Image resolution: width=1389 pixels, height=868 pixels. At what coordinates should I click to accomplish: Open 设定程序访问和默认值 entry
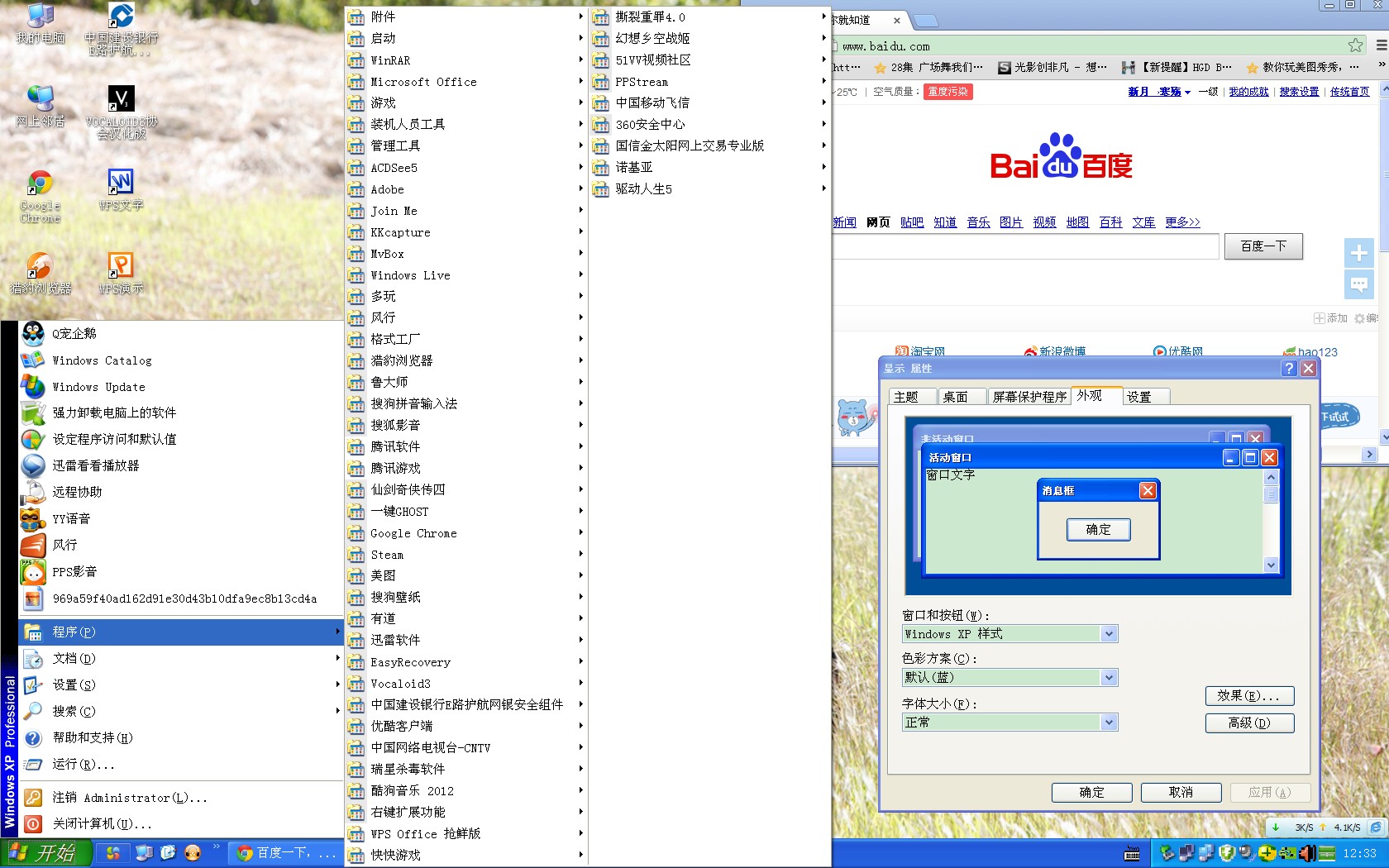click(180, 439)
